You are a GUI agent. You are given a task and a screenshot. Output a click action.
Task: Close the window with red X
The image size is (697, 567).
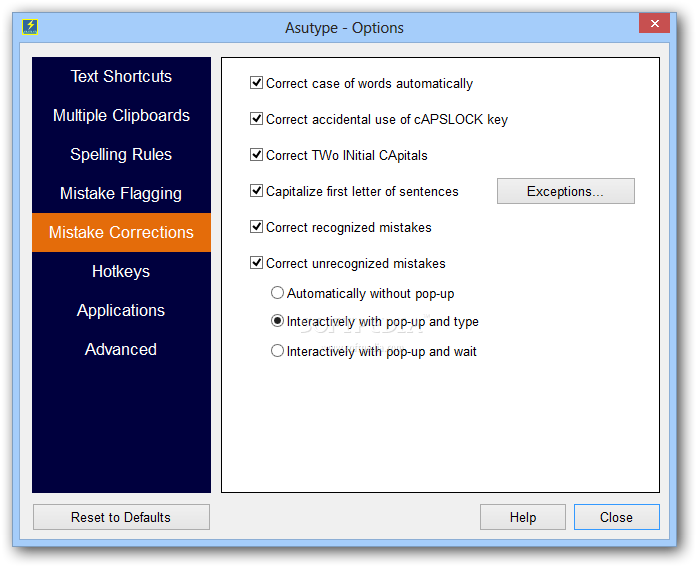654,24
